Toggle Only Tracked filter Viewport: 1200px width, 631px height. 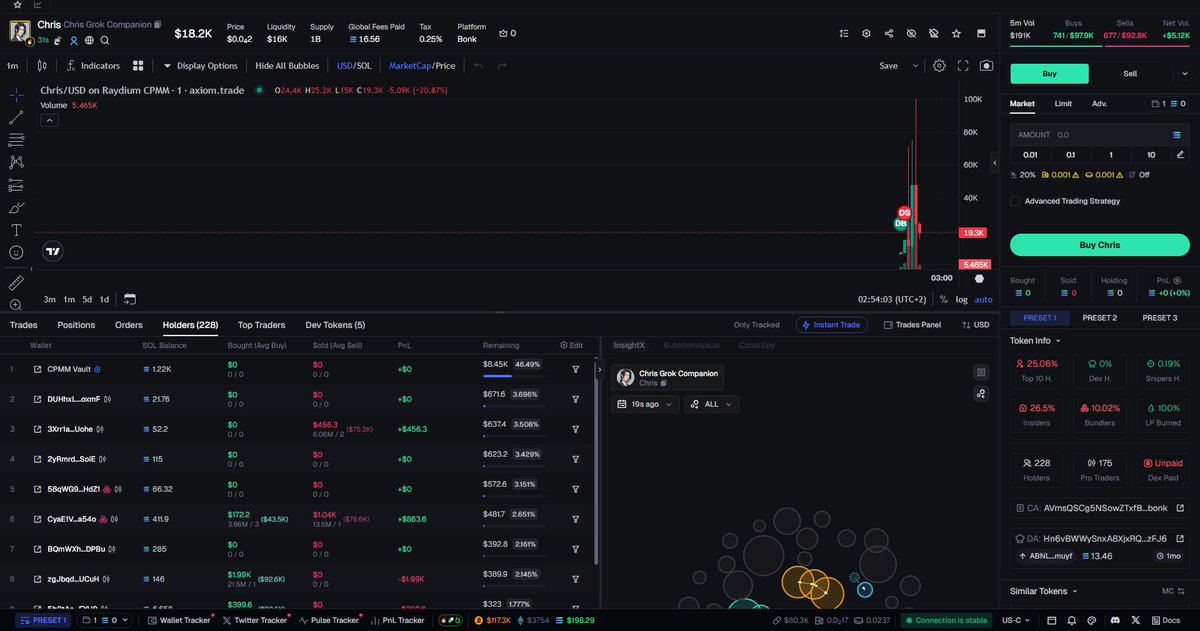click(756, 325)
